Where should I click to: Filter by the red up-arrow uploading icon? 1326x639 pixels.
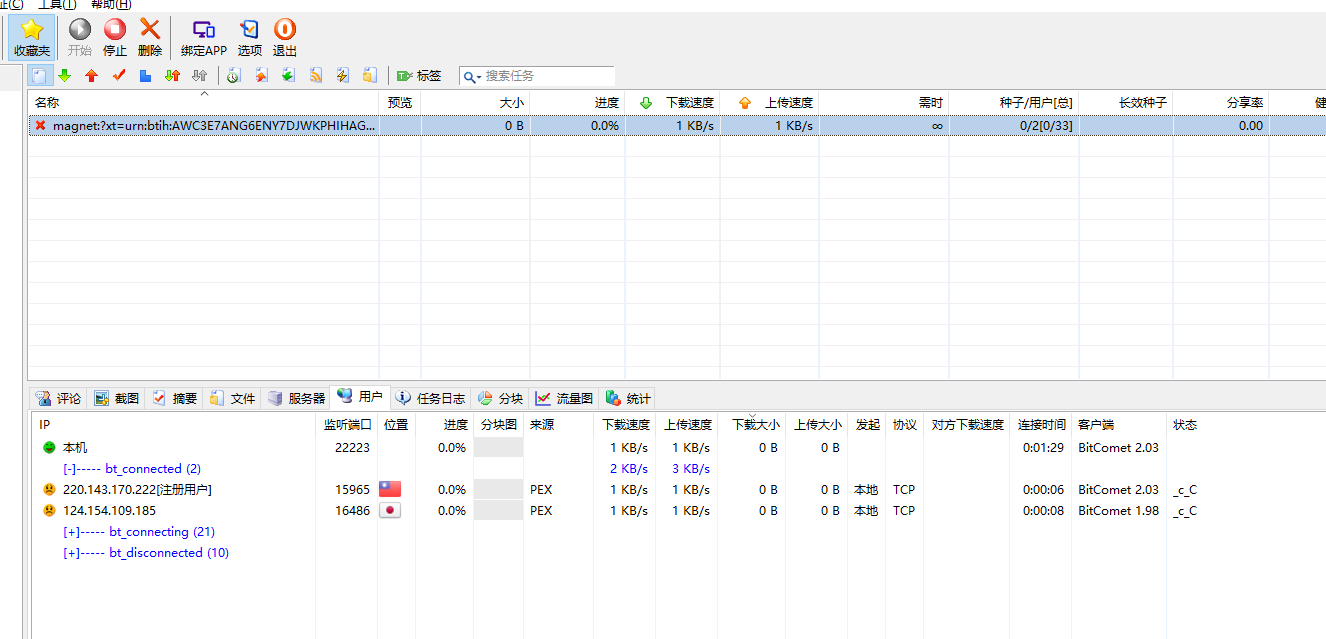pyautogui.click(x=92, y=75)
